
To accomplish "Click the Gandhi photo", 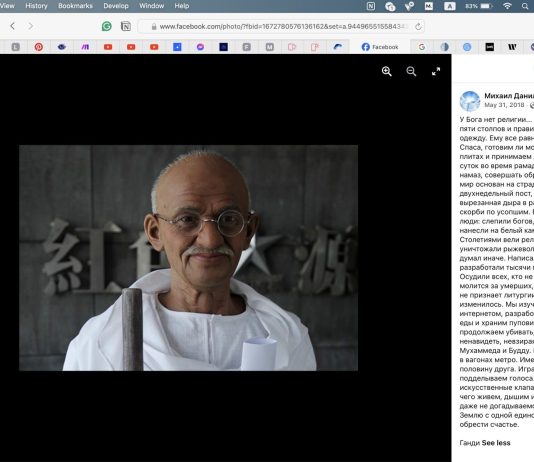I will (188, 258).
